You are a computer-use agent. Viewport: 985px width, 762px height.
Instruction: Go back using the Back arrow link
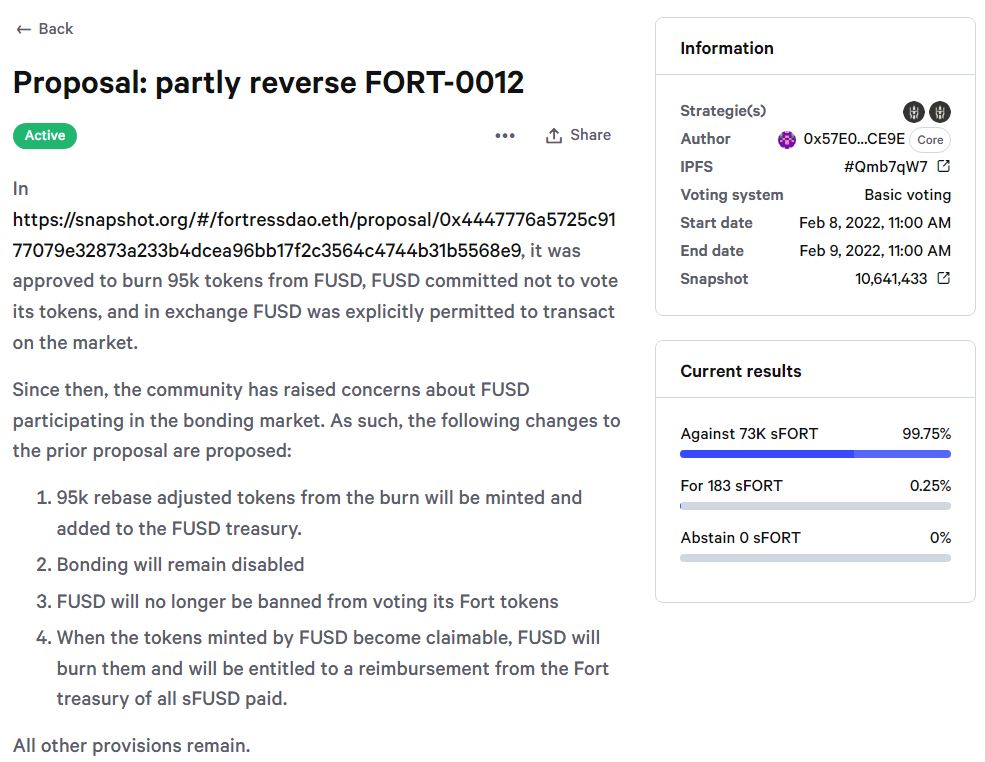coord(45,29)
